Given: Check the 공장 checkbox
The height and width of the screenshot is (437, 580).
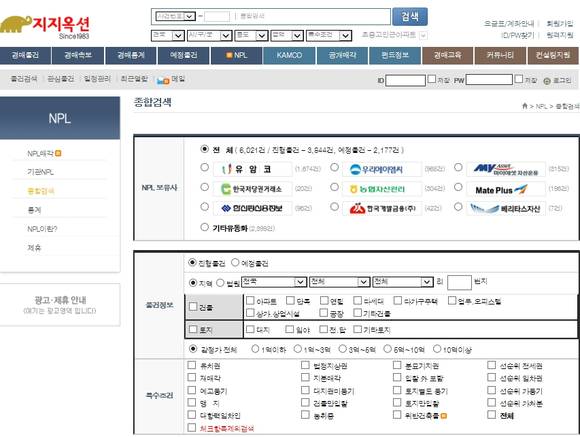Looking at the screenshot, I should pos(323,313).
